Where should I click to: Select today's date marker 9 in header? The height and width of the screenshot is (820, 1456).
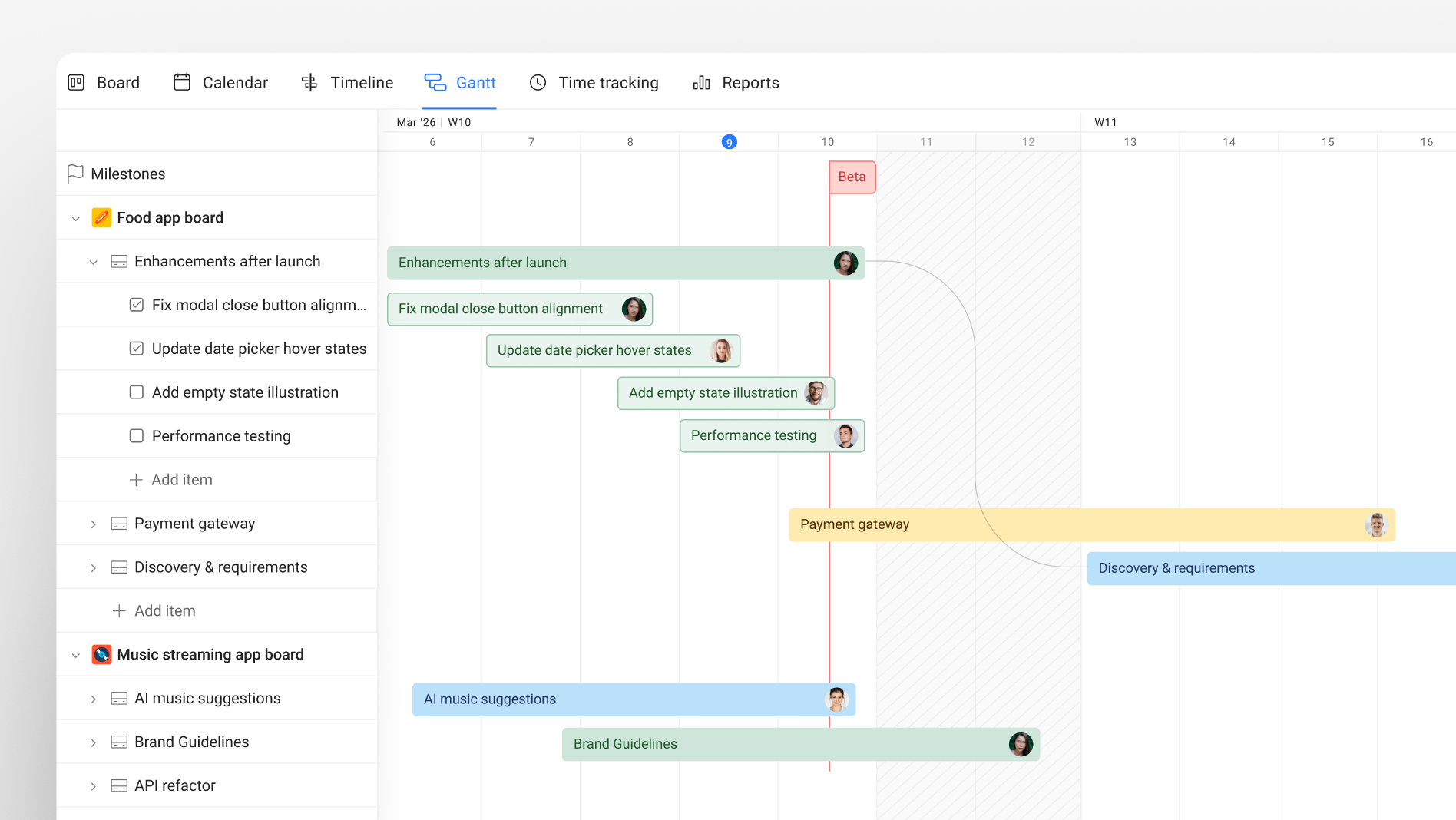click(730, 142)
